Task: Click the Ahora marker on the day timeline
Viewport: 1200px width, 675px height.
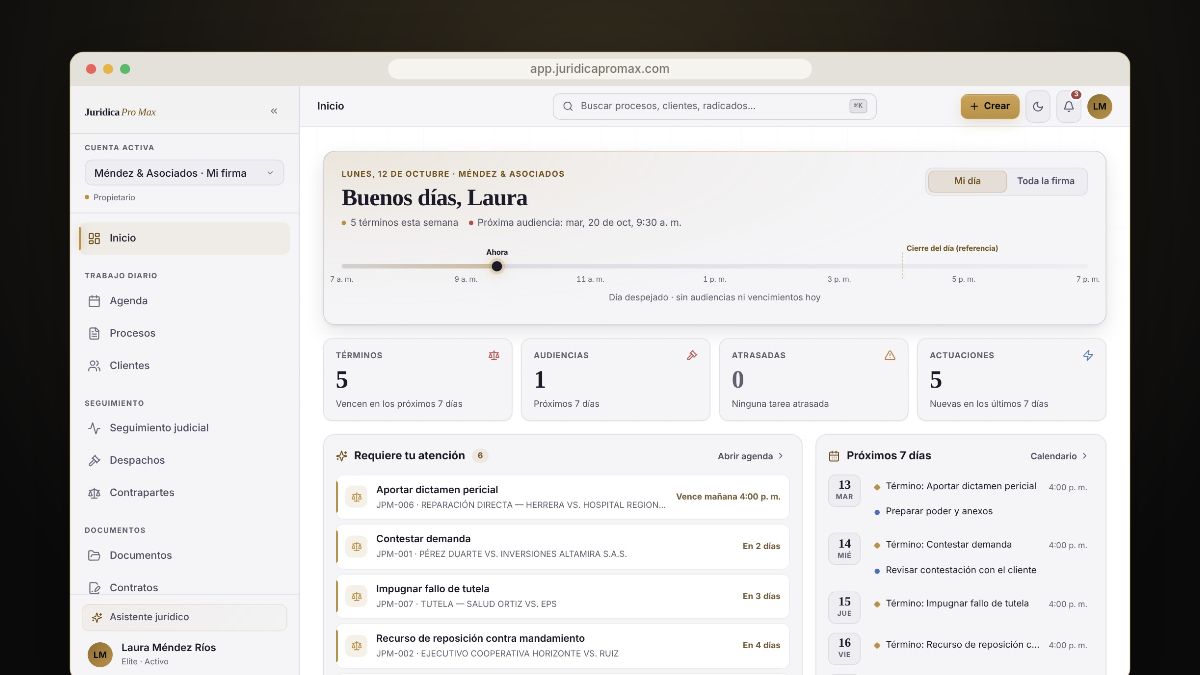Action: 497,266
